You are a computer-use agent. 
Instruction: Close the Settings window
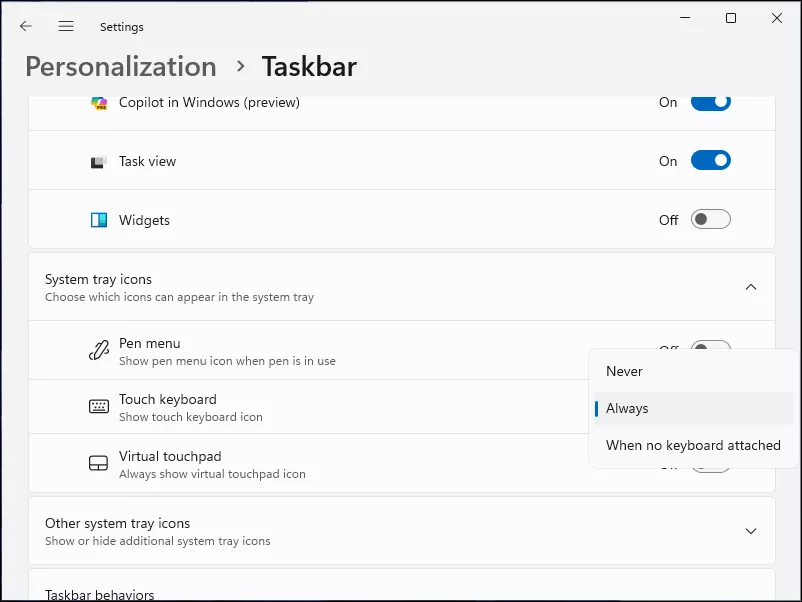pos(776,18)
